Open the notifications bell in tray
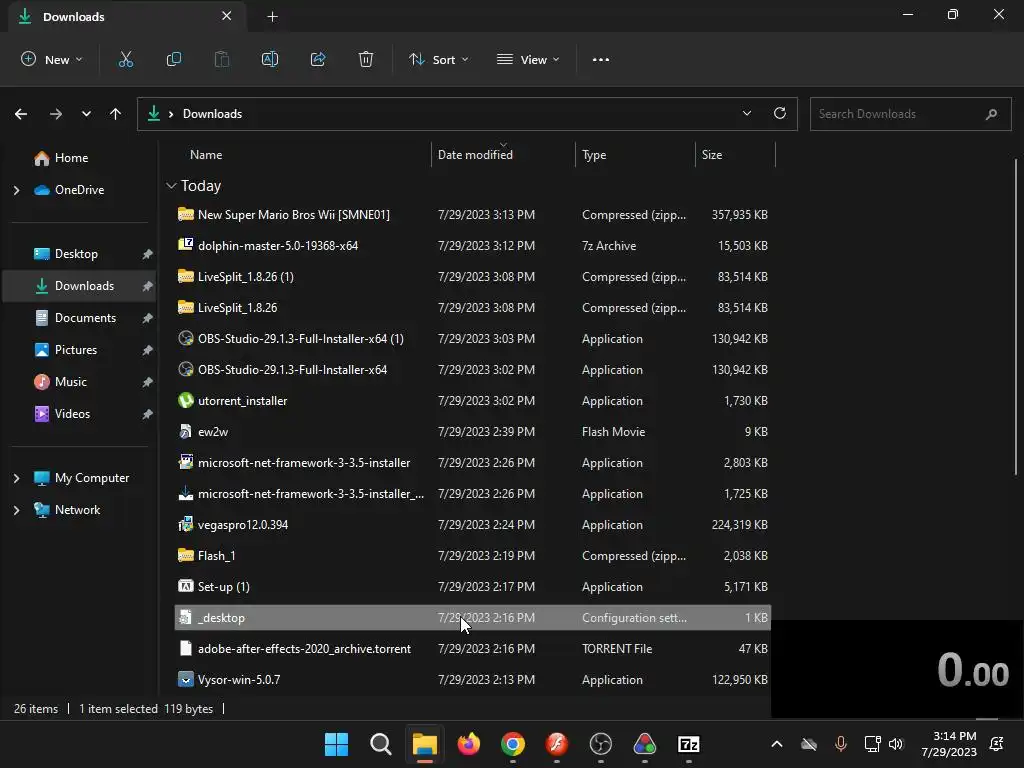 click(x=997, y=744)
